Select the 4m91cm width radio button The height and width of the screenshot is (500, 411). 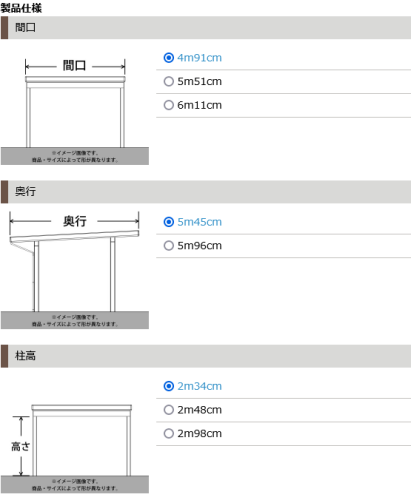[169, 58]
